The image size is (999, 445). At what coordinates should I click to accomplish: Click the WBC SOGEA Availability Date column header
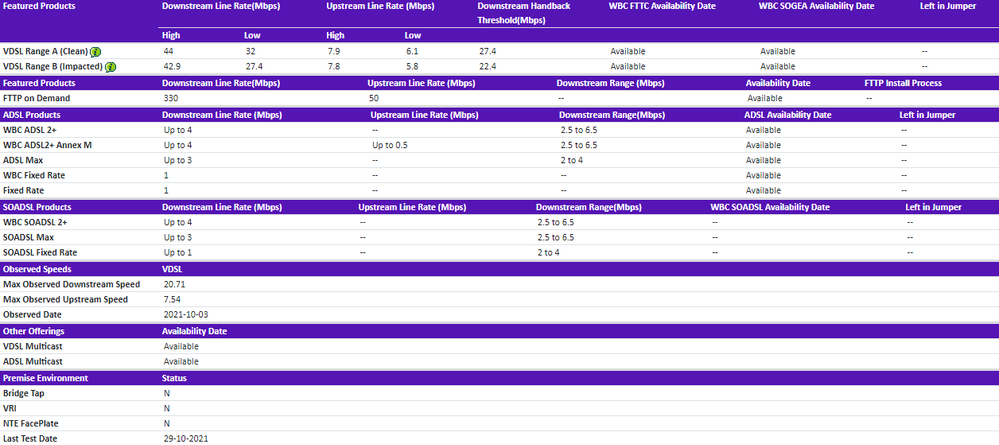coord(817,6)
